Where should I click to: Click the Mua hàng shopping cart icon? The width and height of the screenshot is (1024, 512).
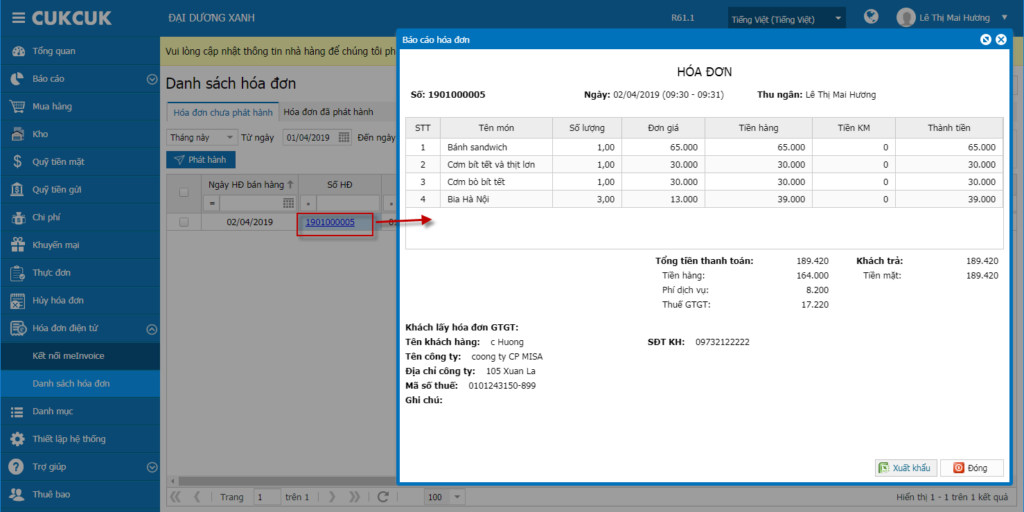coord(18,106)
